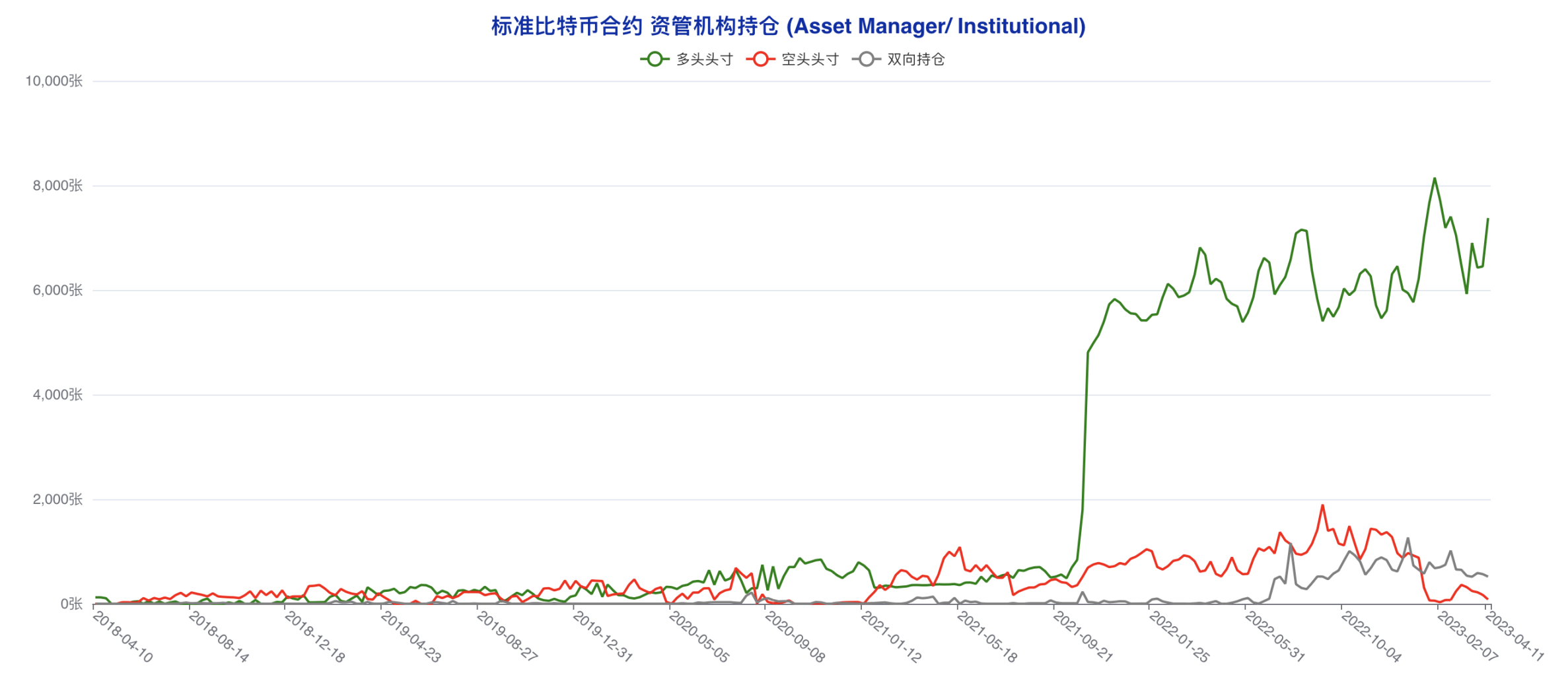Select the 2021-01-12 x-axis date label
The width and height of the screenshot is (1568, 681).
pyautogui.click(x=891, y=637)
